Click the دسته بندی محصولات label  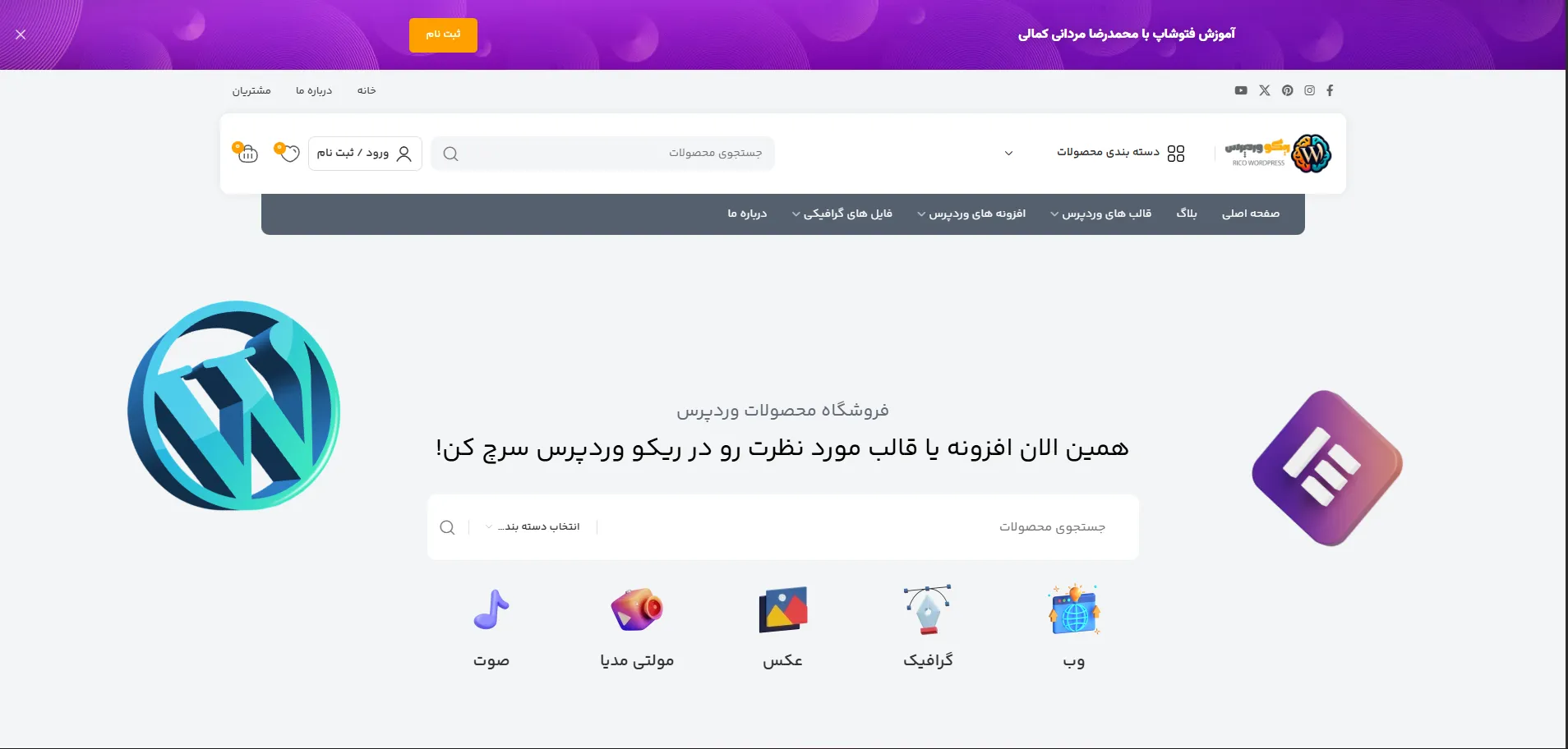click(x=1108, y=152)
